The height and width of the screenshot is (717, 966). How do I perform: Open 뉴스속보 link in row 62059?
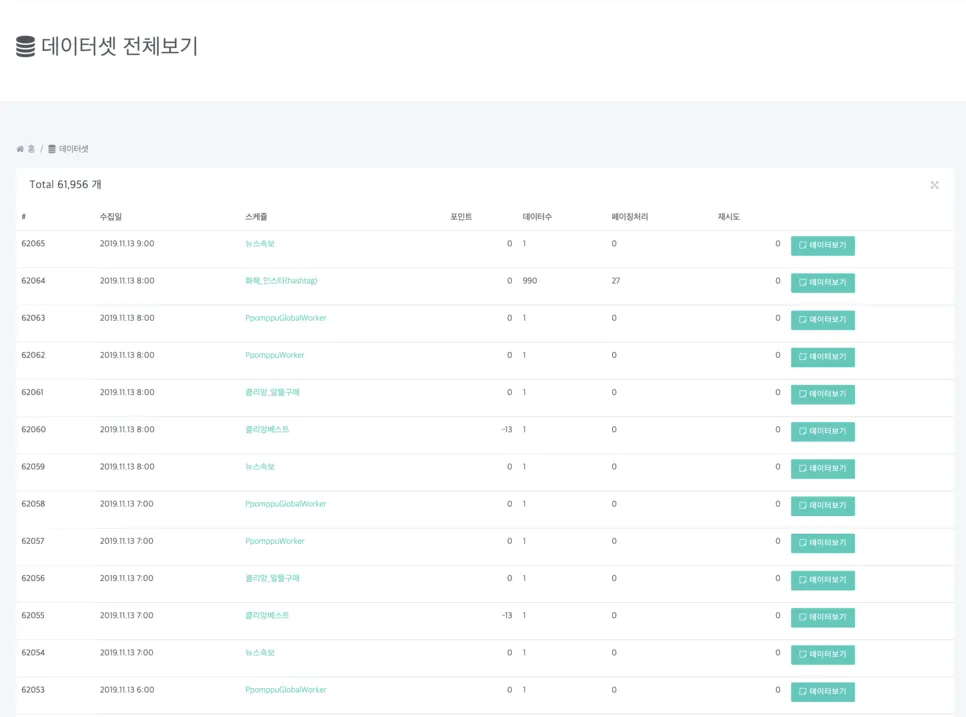259,466
